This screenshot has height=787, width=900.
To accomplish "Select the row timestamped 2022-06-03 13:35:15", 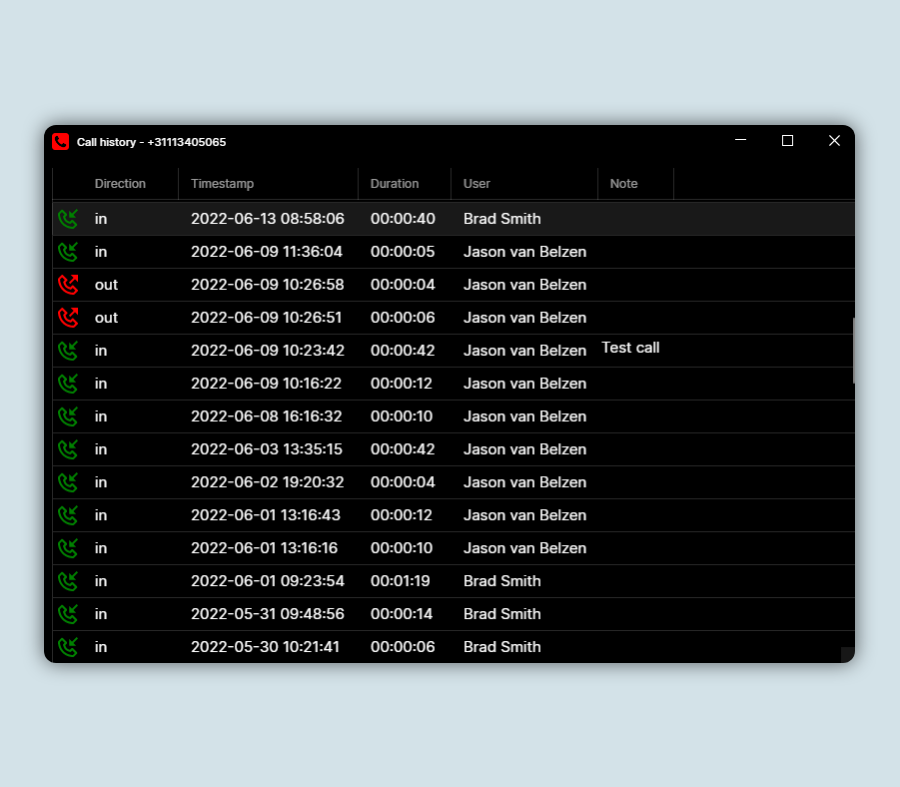I will (266, 450).
